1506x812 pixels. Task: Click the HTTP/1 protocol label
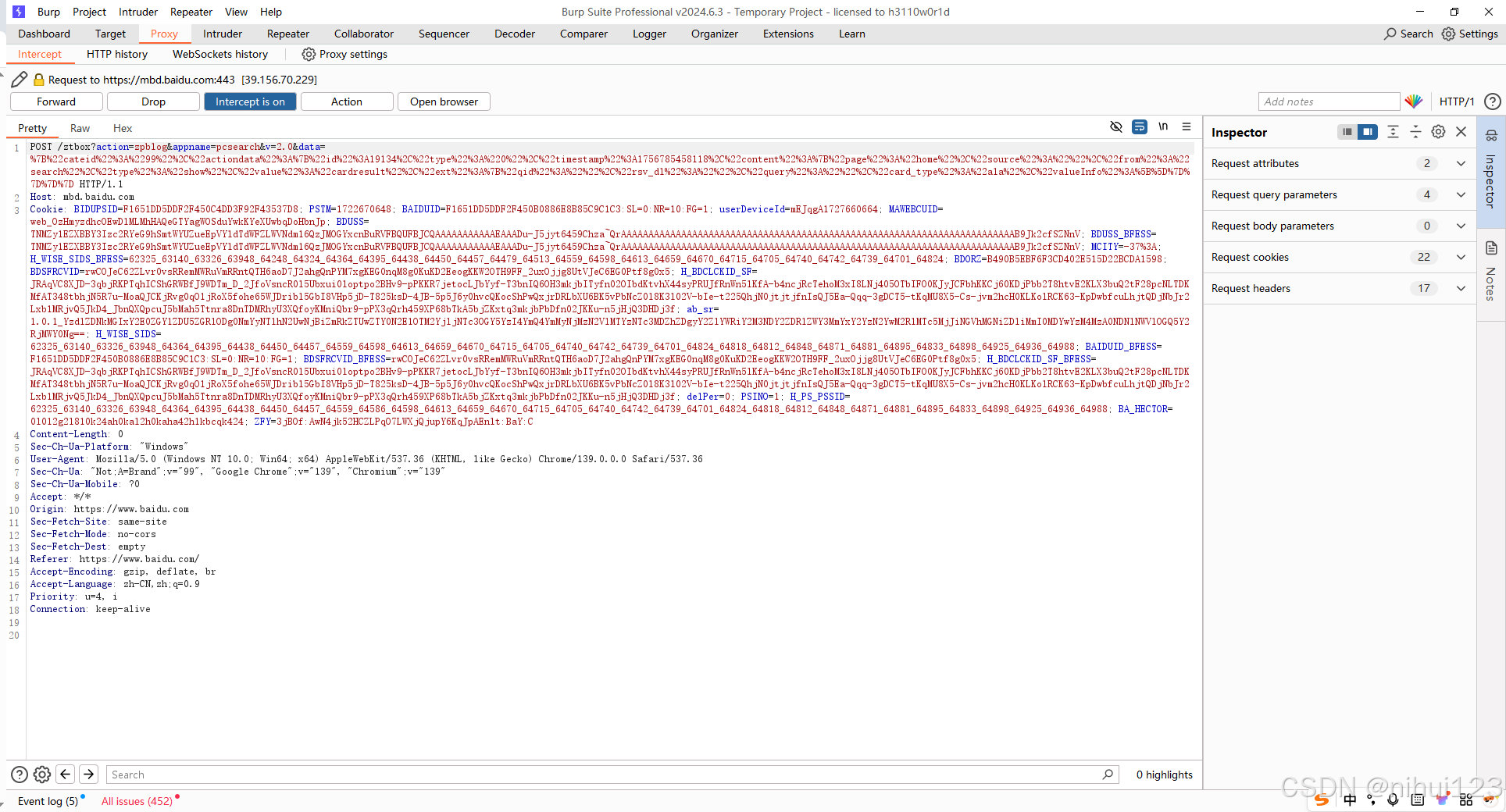[x=1457, y=101]
